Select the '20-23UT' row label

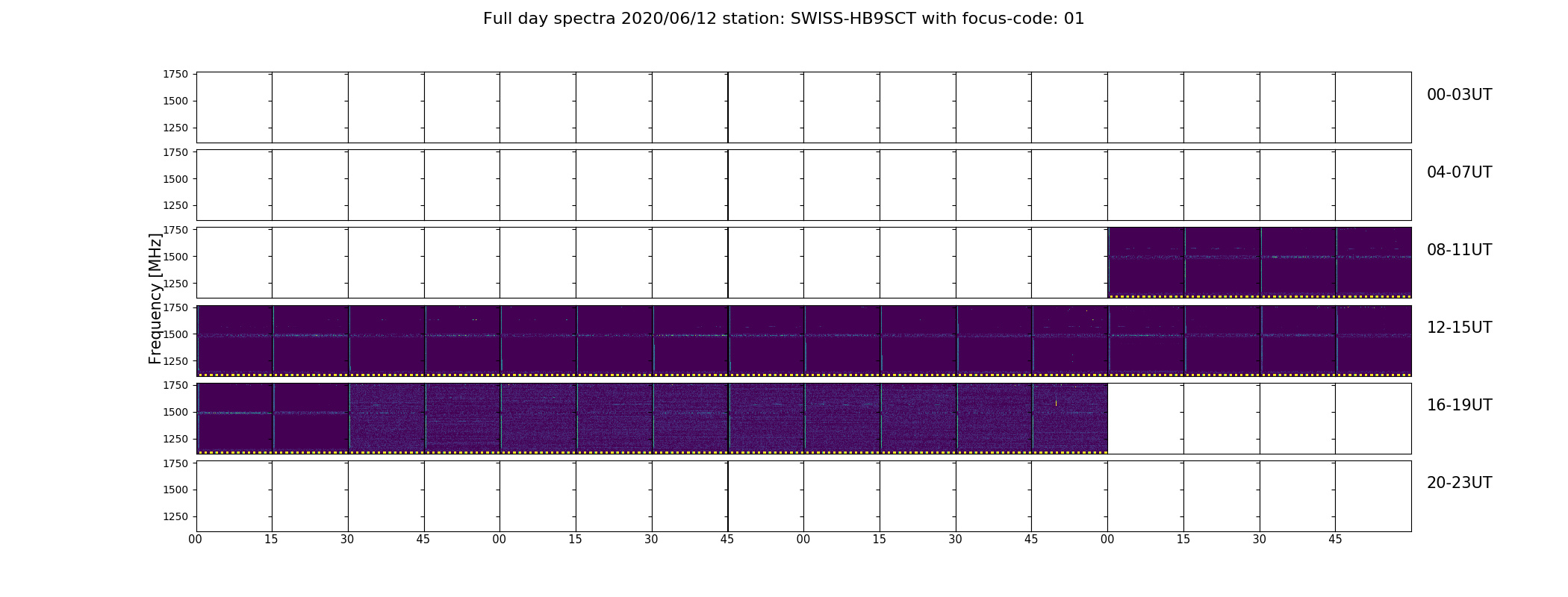[1459, 483]
